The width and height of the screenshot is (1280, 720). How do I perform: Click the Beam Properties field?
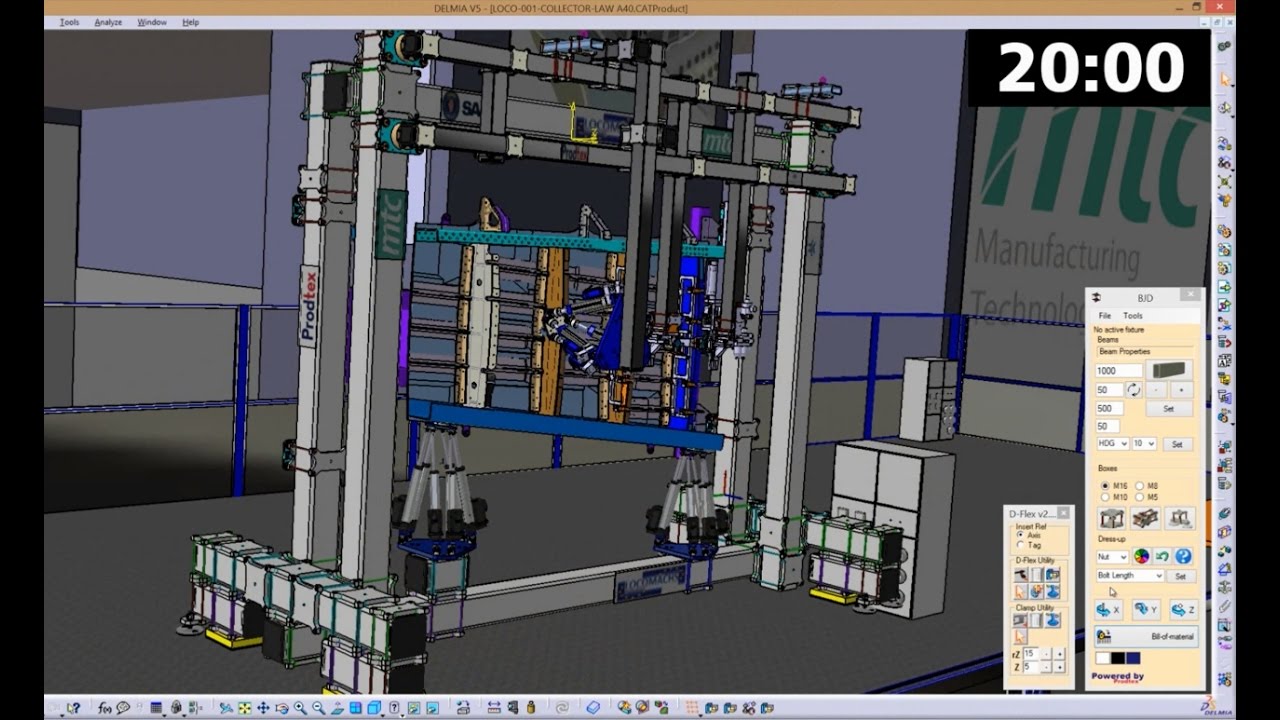coord(1145,352)
